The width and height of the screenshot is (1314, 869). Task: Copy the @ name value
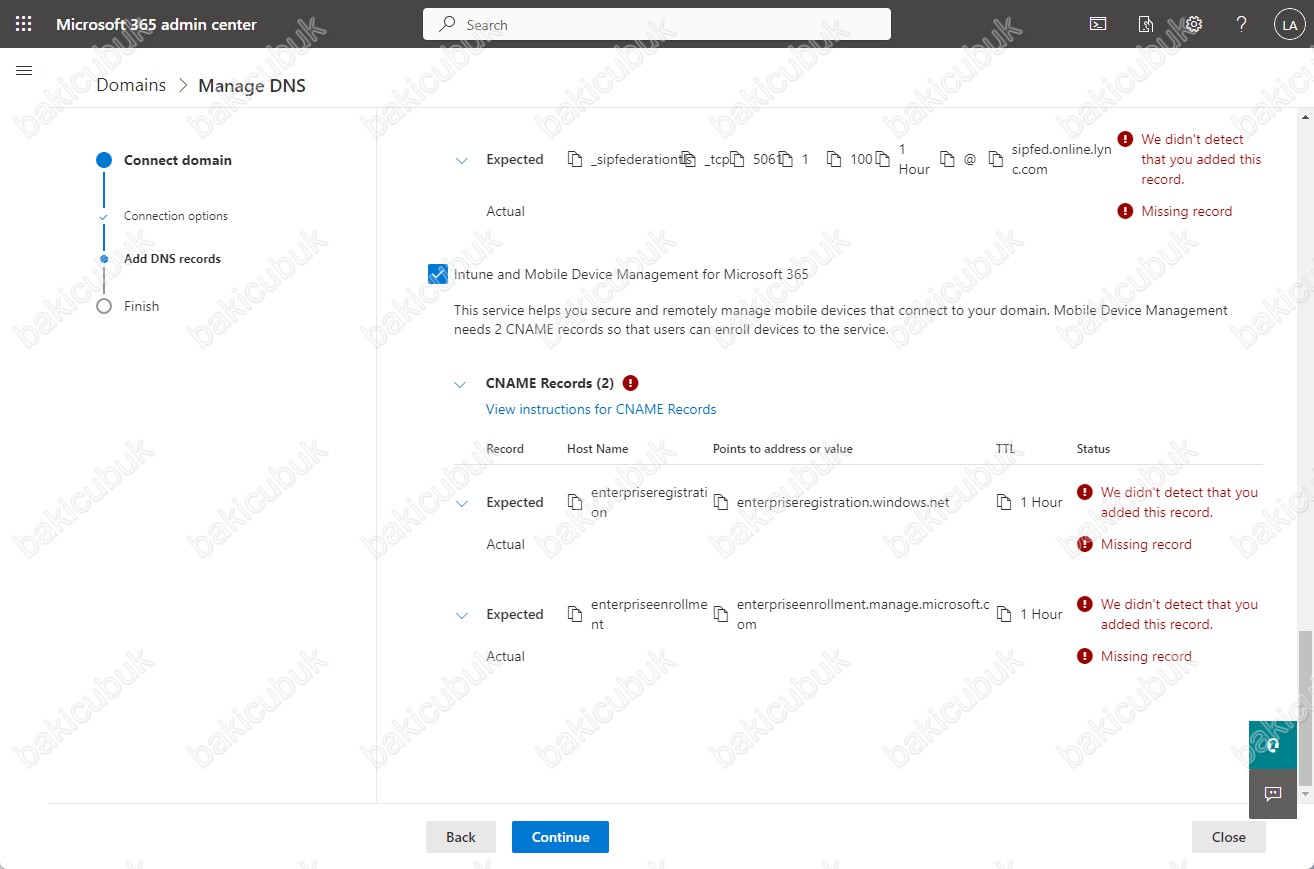tap(947, 160)
